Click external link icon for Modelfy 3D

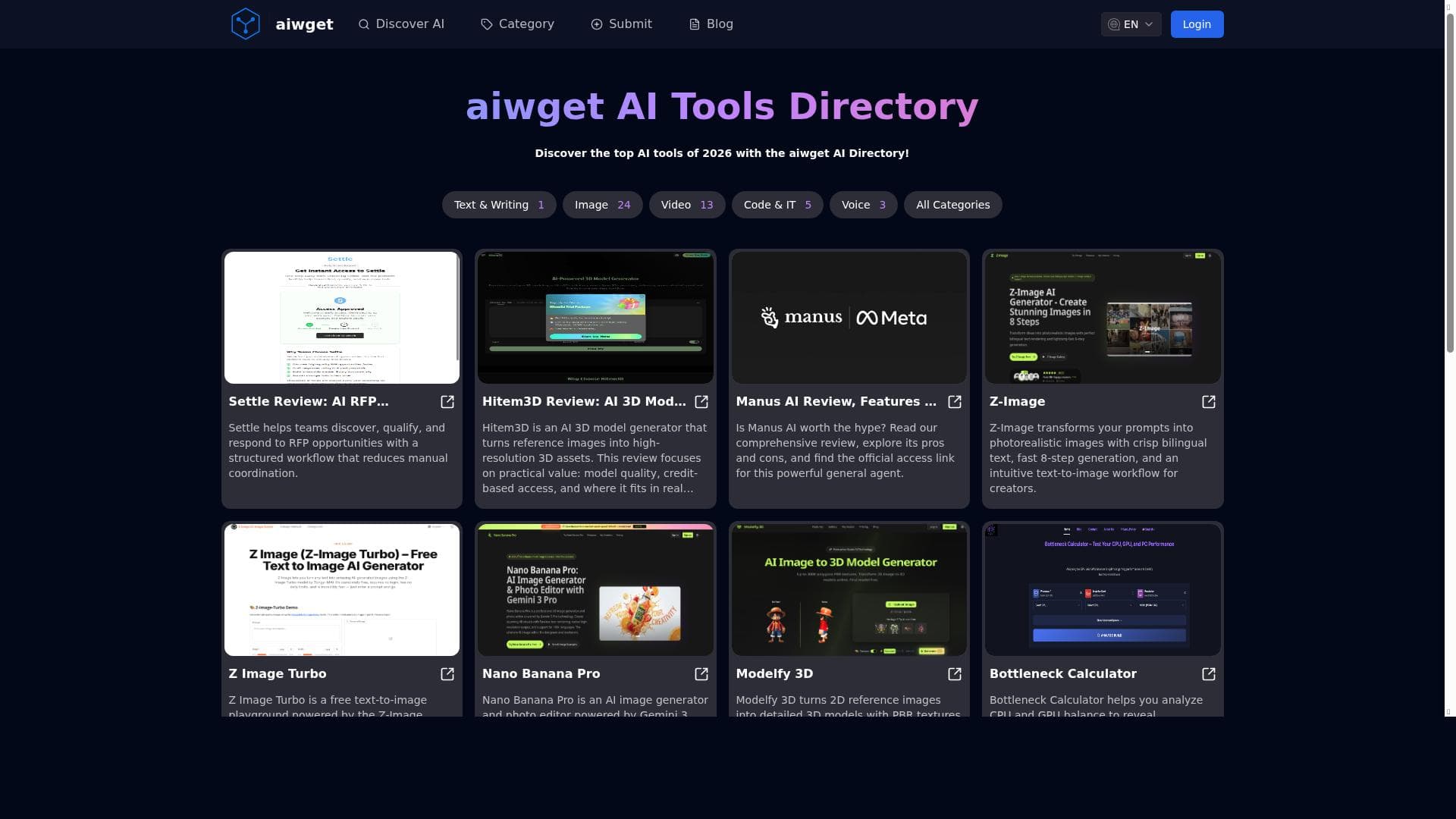pyautogui.click(x=955, y=674)
